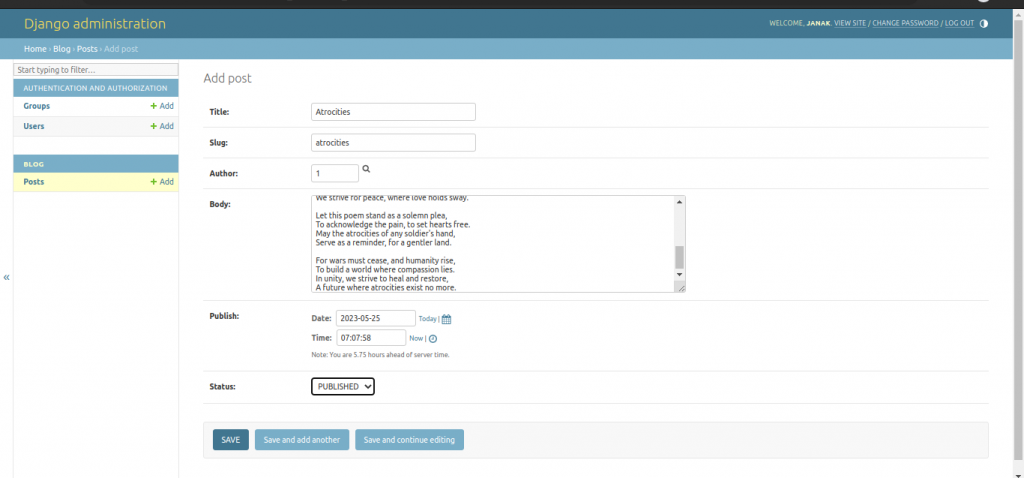The height and width of the screenshot is (478, 1024).
Task: Click the line 'Let this poem stand as a solemn plea,'
Action: click(x=381, y=215)
